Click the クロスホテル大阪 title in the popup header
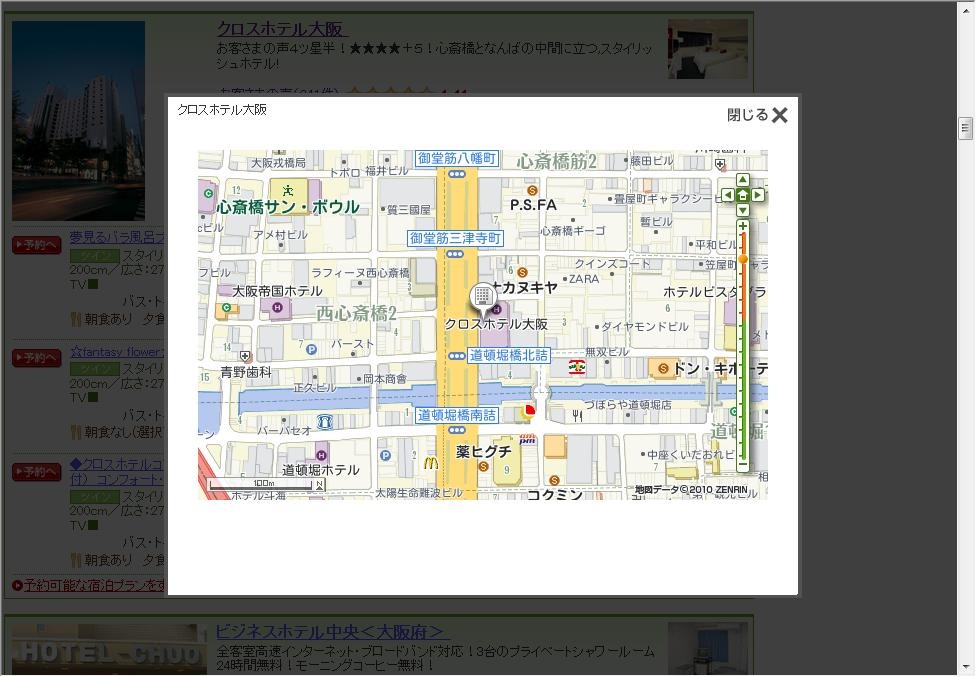Image resolution: width=976 pixels, height=677 pixels. 222,110
